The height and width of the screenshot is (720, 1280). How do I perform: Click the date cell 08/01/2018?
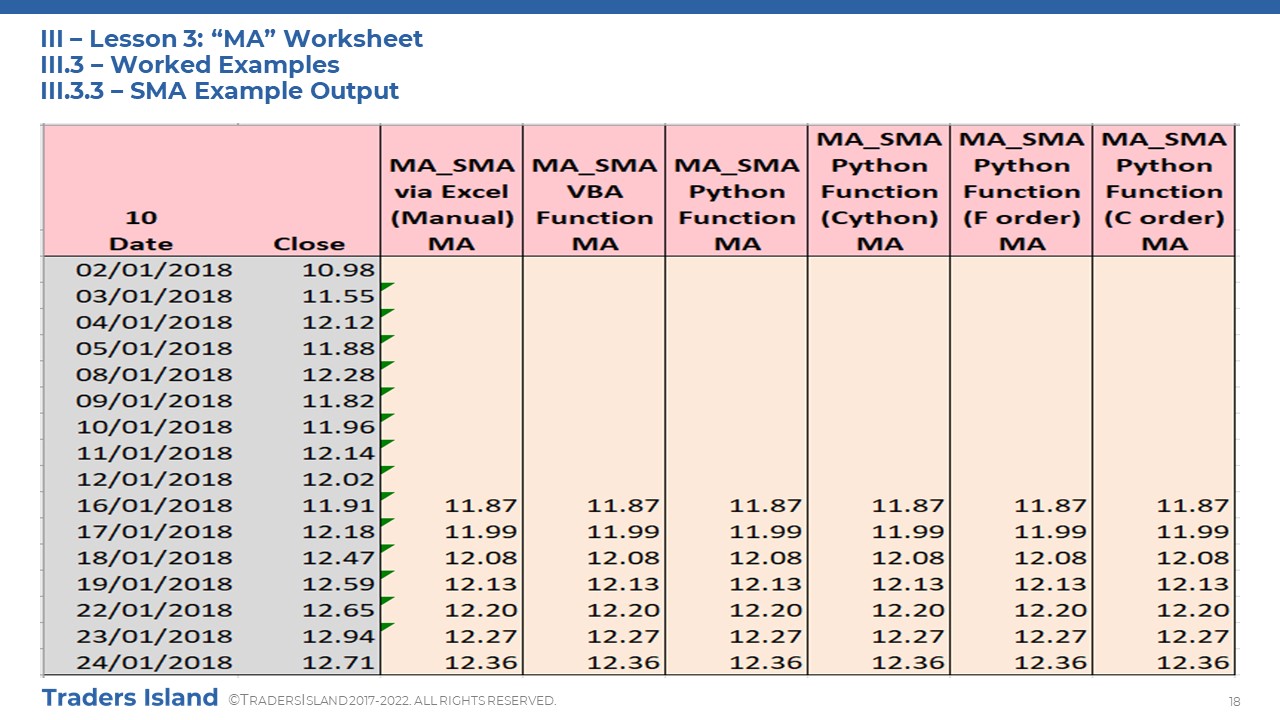click(x=154, y=374)
